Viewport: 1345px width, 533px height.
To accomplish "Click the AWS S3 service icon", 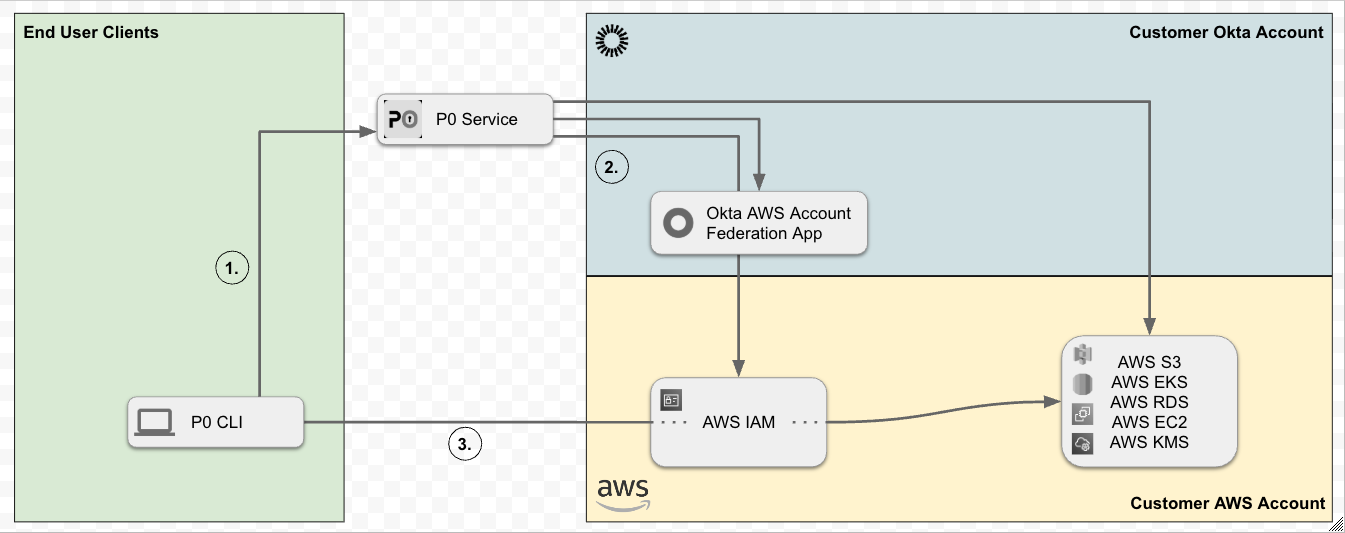I will [1083, 355].
